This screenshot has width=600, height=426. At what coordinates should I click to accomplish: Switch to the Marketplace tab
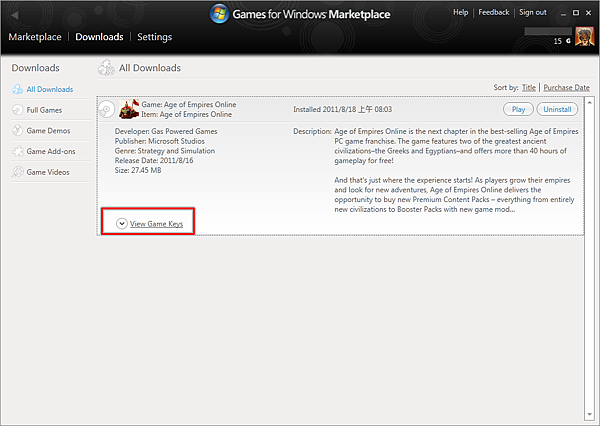pyautogui.click(x=35, y=37)
